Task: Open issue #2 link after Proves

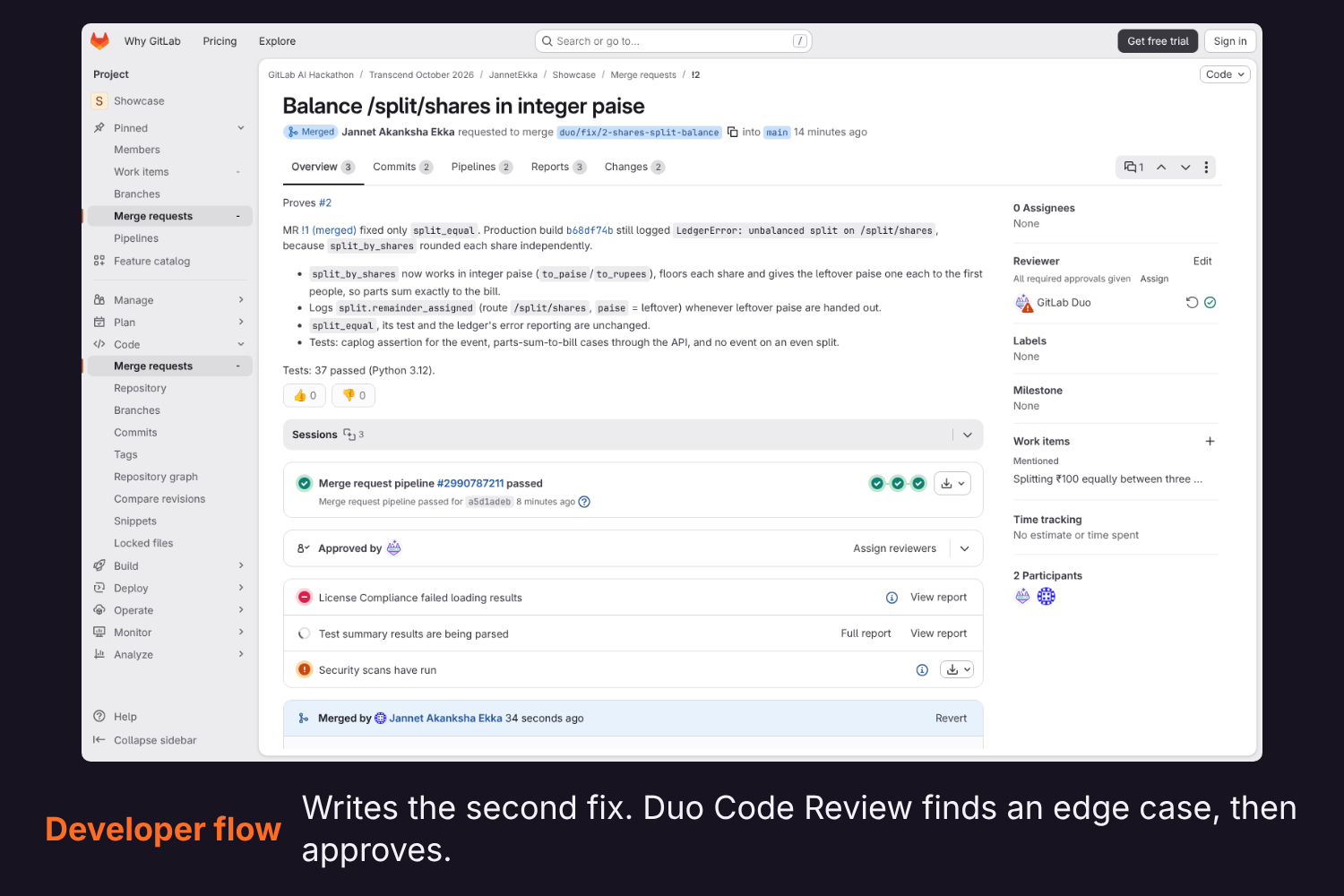Action: [x=325, y=203]
